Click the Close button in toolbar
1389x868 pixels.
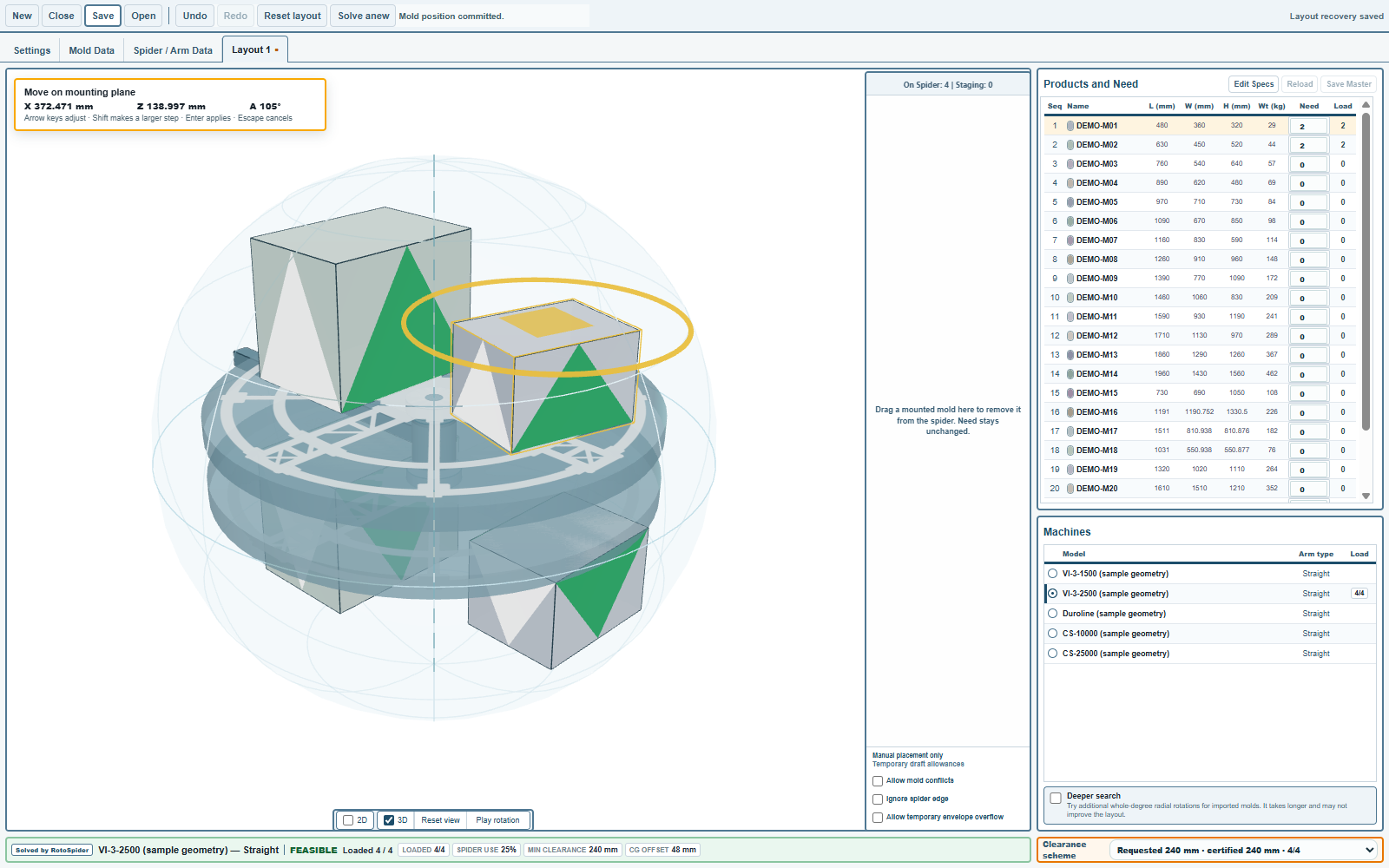click(62, 16)
